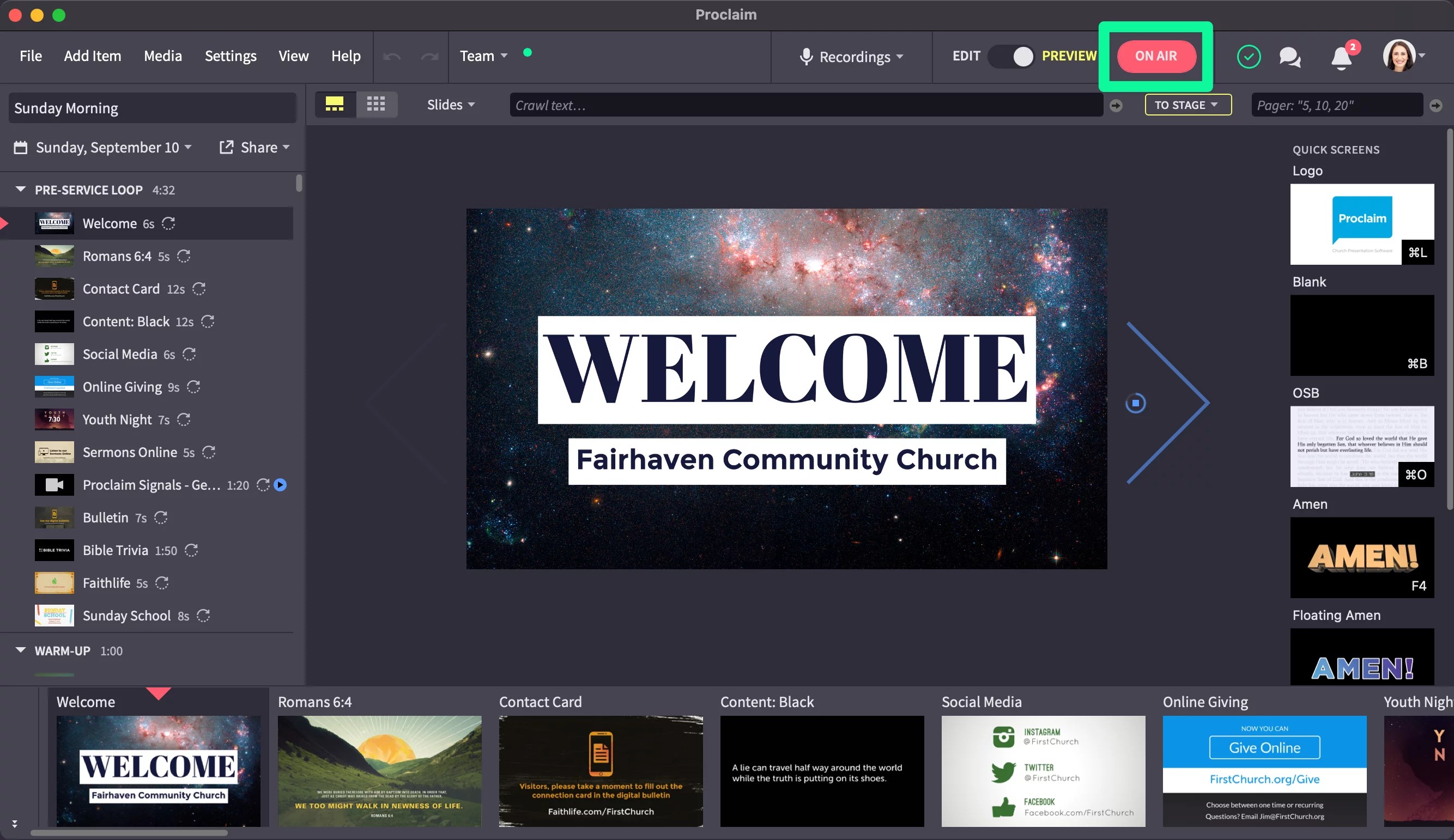The image size is (1454, 840).
Task: Open the TO STAGE dropdown
Action: click(1188, 105)
